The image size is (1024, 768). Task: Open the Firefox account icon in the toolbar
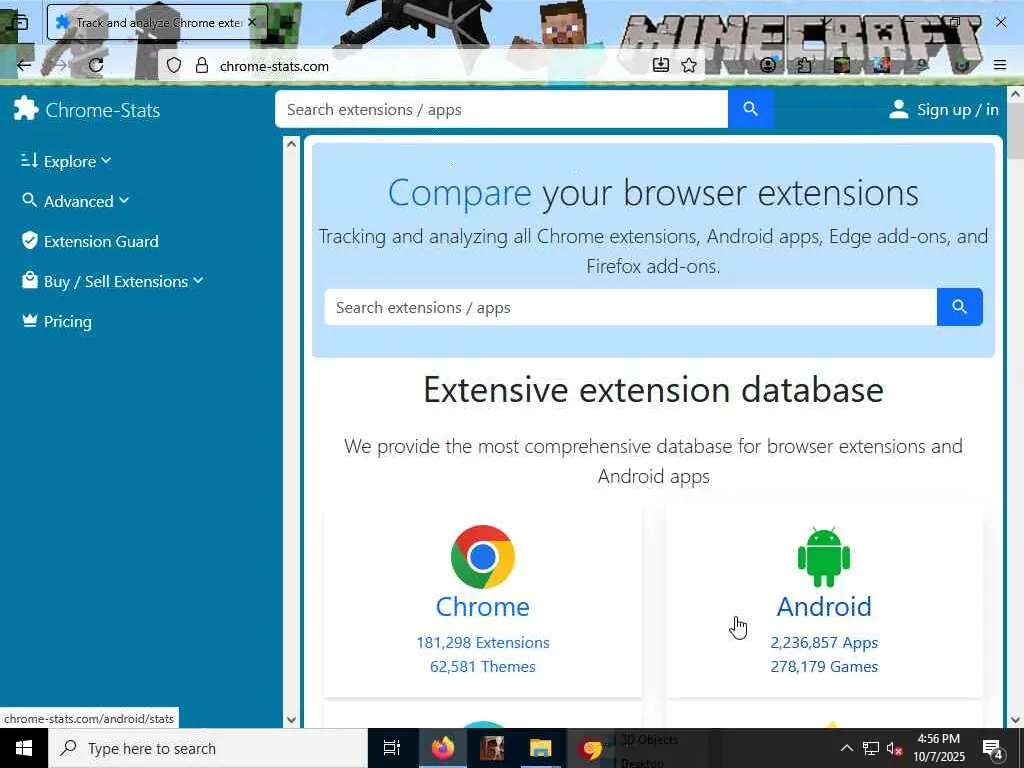768,65
